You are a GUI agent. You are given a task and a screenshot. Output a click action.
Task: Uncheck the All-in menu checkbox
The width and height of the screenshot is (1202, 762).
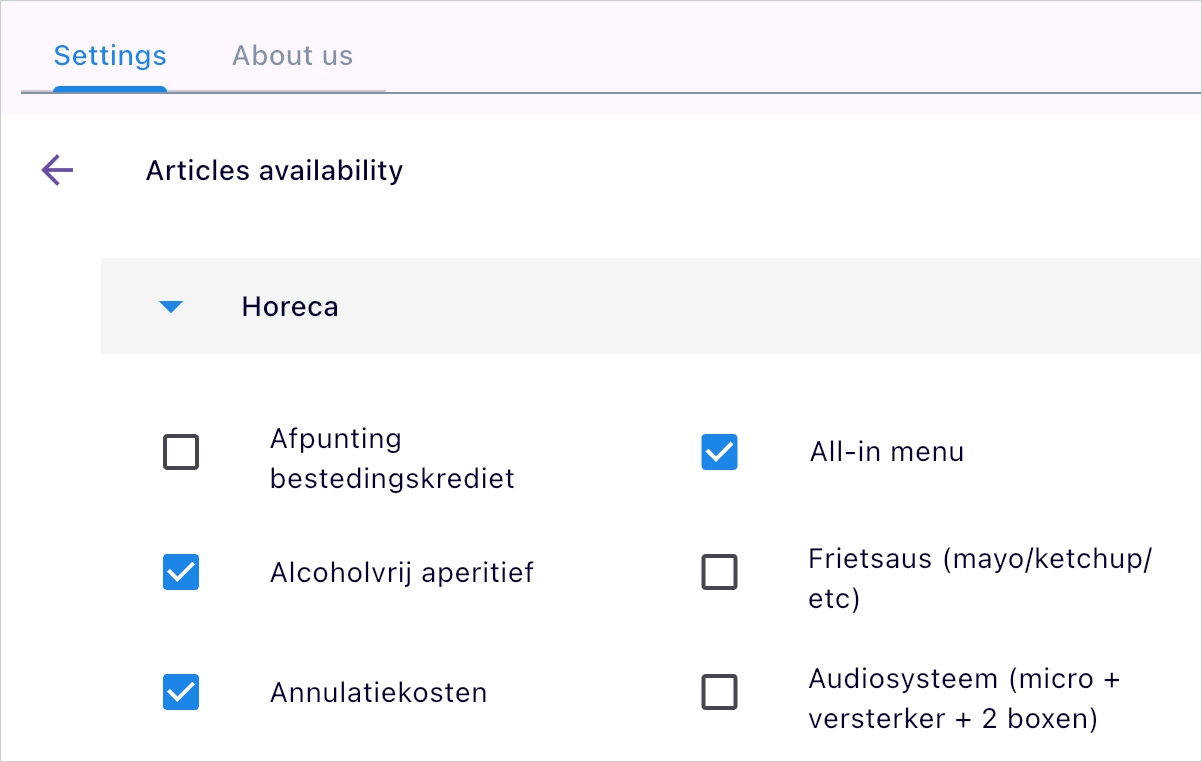[x=719, y=452]
